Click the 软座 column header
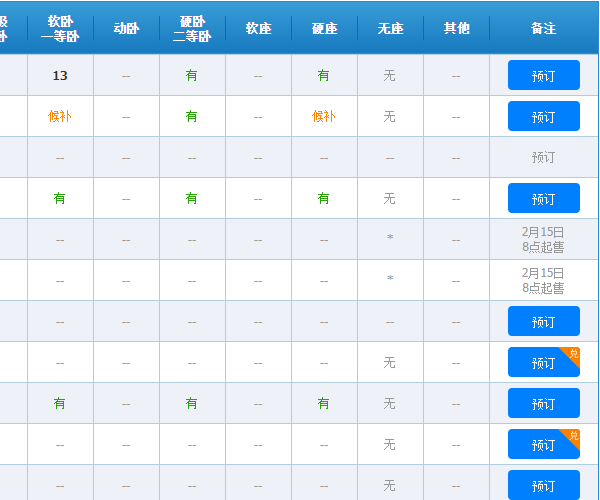The width and height of the screenshot is (600, 500). 258,28
